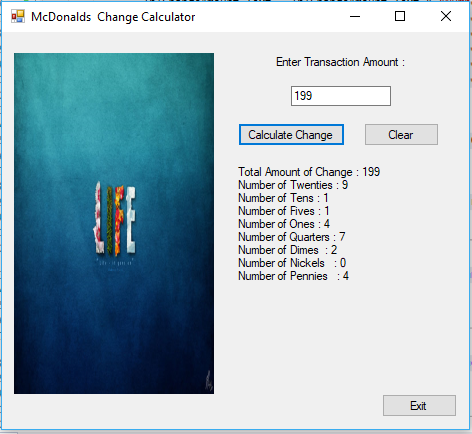This screenshot has width=472, height=434.
Task: Clear the form with the Clear button
Action: click(401, 135)
